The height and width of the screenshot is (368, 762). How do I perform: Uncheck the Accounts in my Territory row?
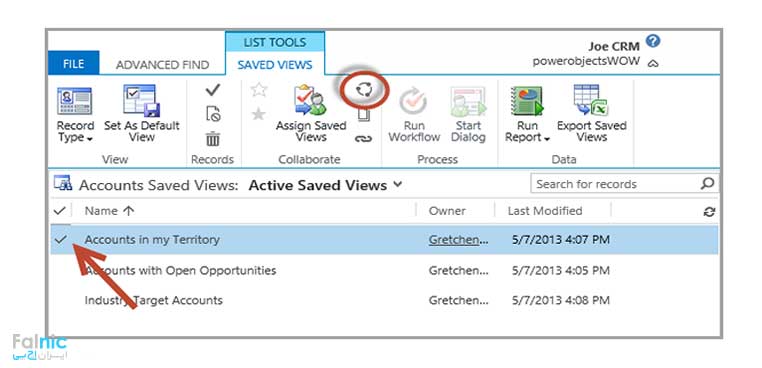[60, 239]
